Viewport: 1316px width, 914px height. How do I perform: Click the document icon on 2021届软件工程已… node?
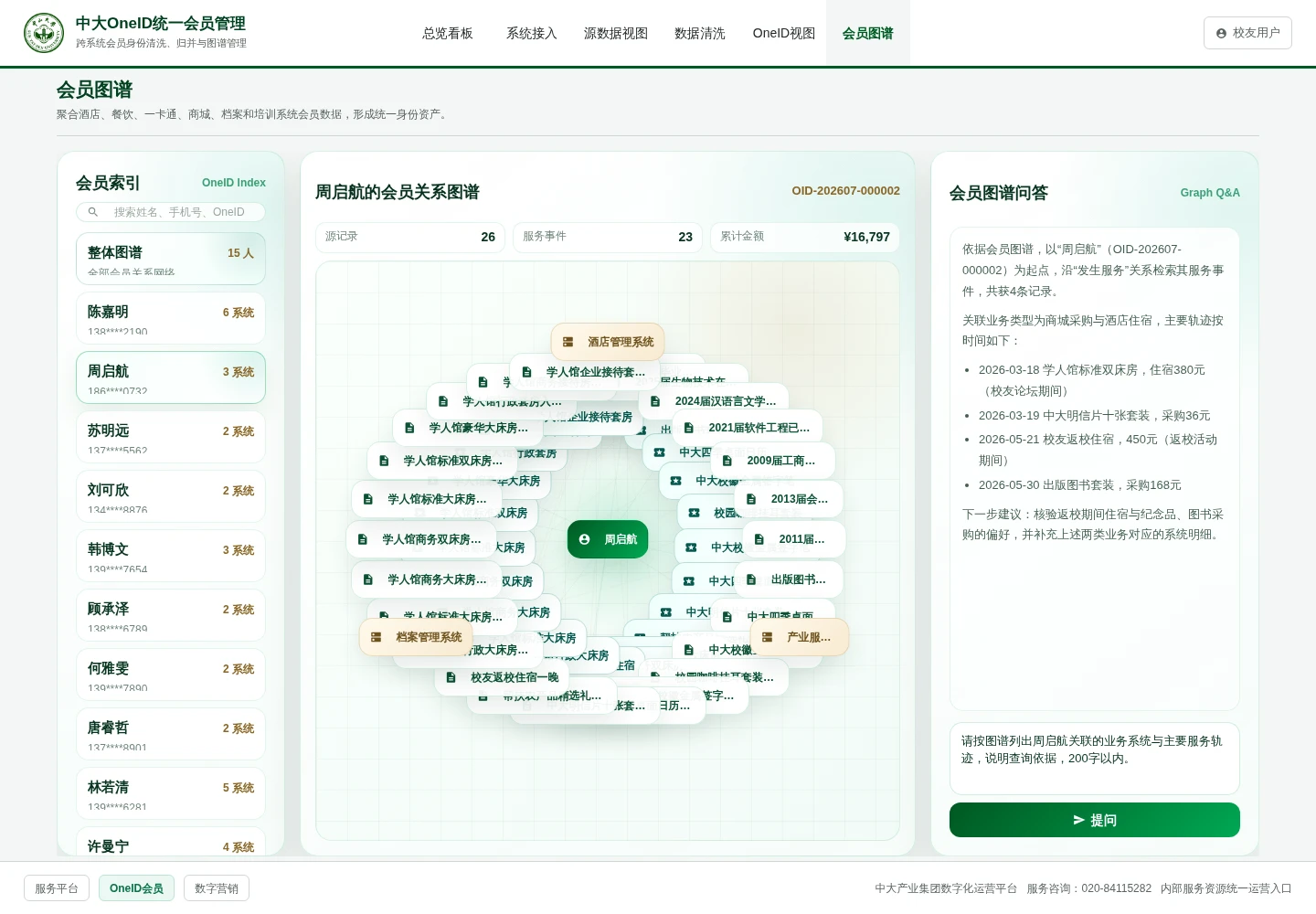tap(688, 428)
